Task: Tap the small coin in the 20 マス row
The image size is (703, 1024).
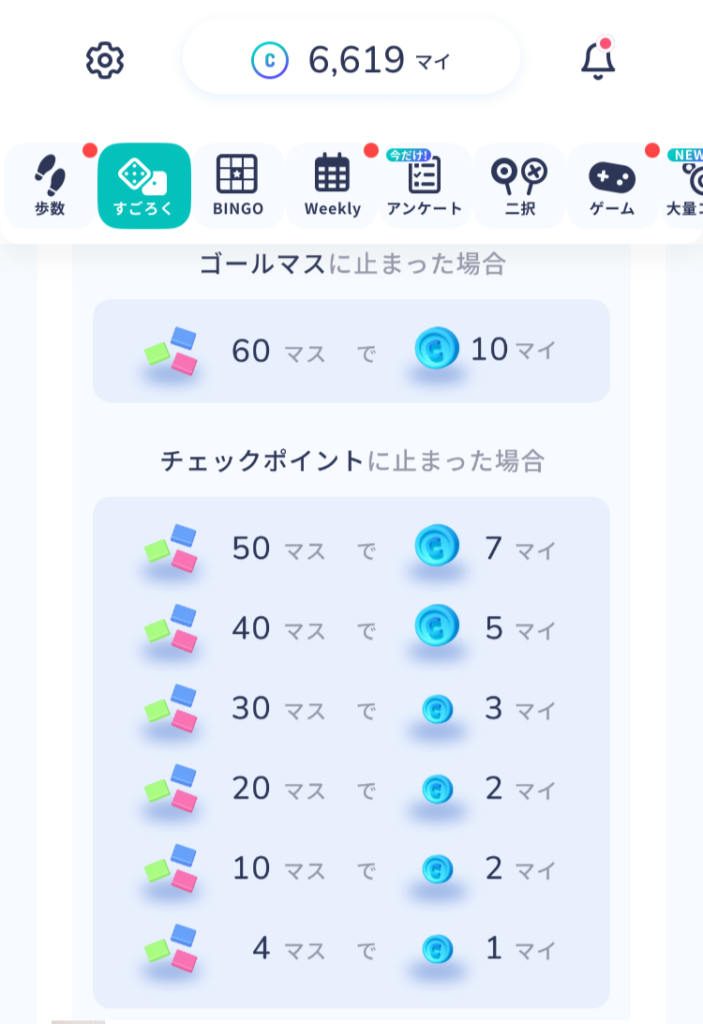Action: click(x=437, y=788)
